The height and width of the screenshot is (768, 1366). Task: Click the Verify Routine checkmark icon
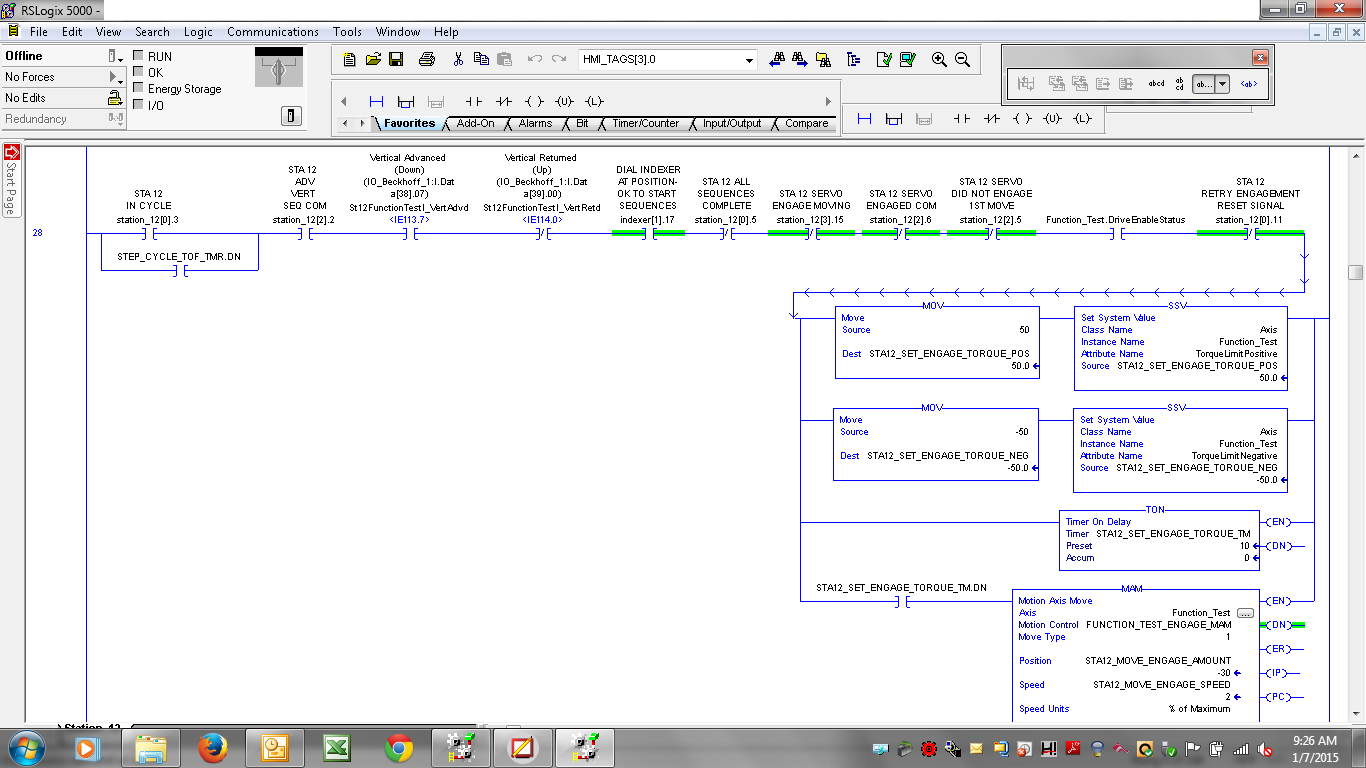click(x=884, y=59)
